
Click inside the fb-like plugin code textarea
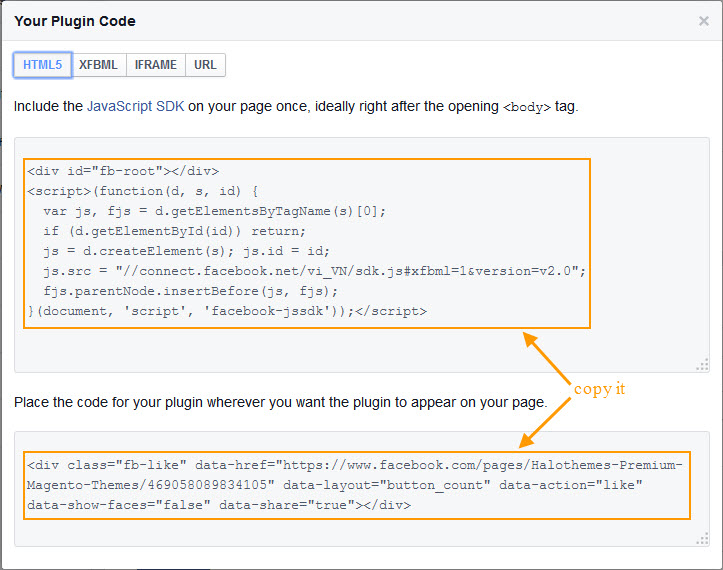[362, 489]
